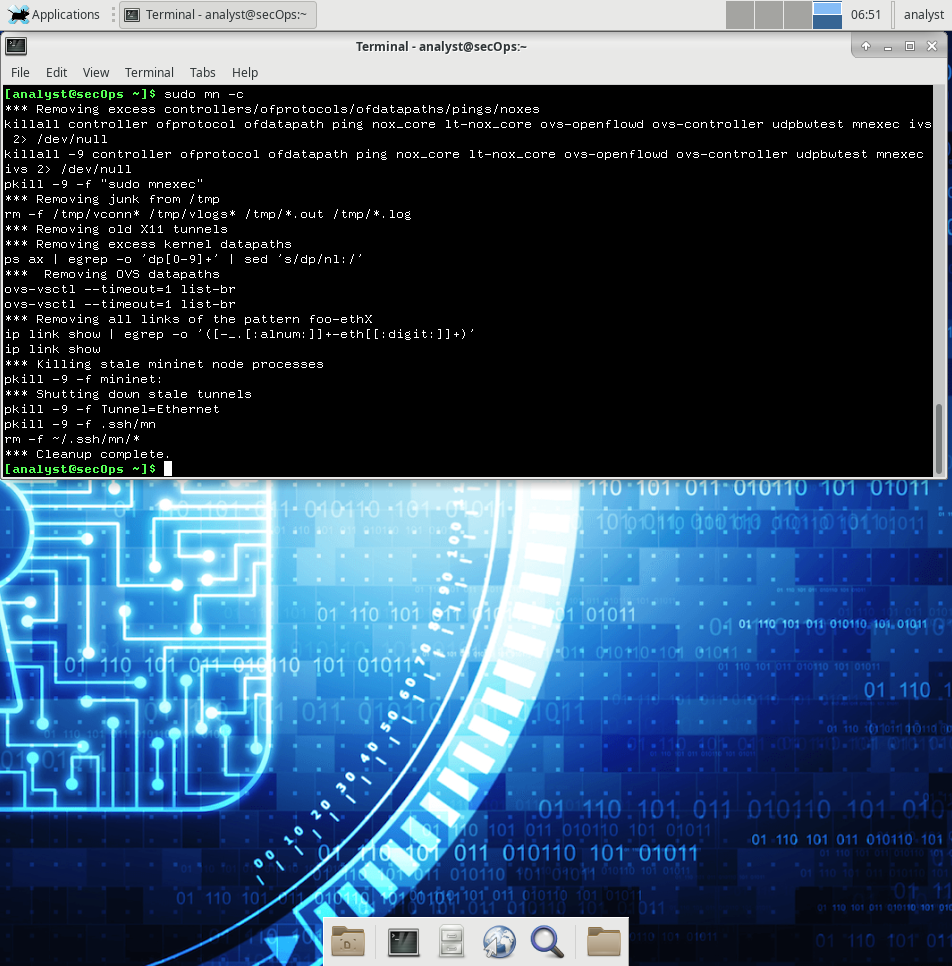This screenshot has width=952, height=966.
Task: Switch to the fourth workspace in pager
Action: (x=828, y=15)
